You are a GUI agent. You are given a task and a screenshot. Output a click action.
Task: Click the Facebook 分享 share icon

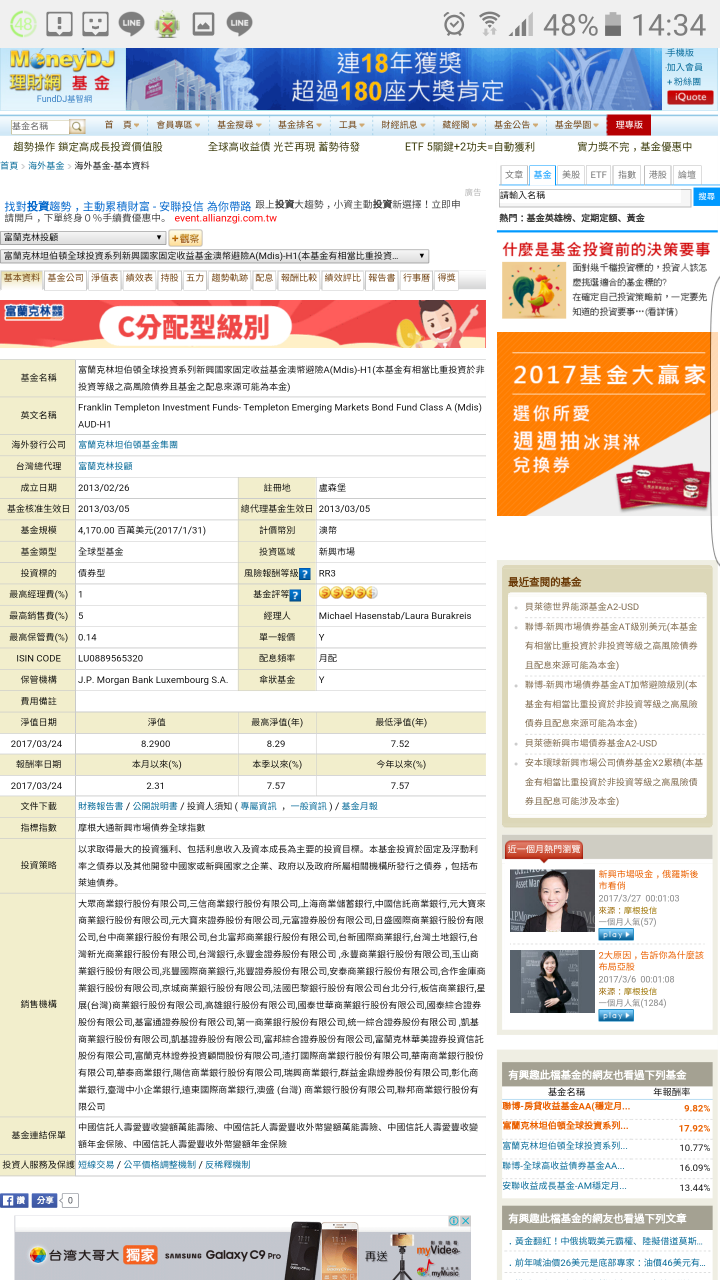pos(45,1200)
